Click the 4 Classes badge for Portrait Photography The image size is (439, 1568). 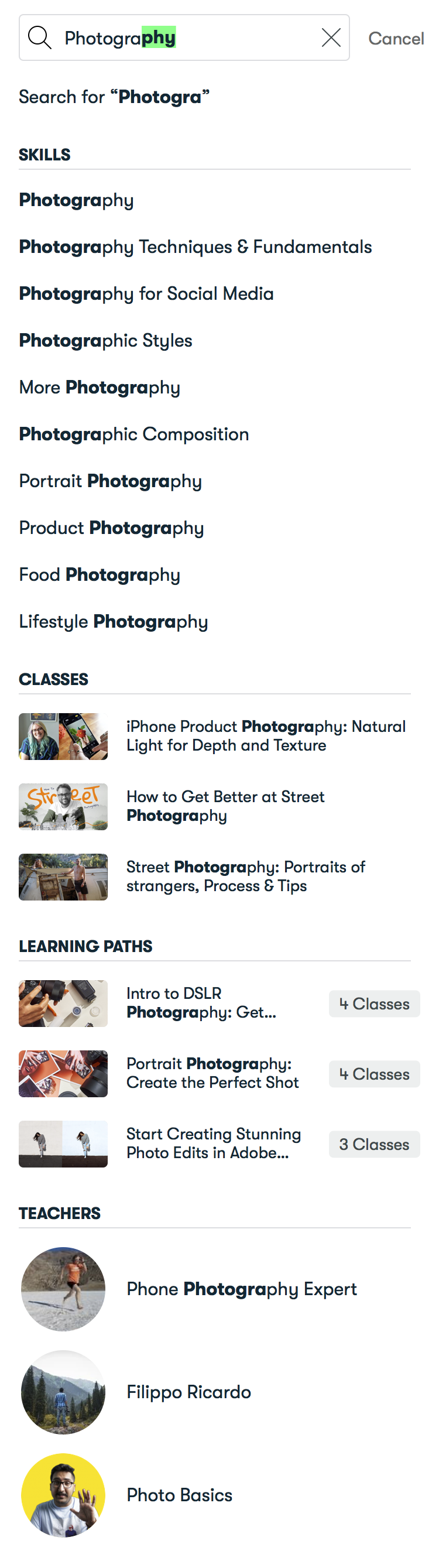point(374,1074)
